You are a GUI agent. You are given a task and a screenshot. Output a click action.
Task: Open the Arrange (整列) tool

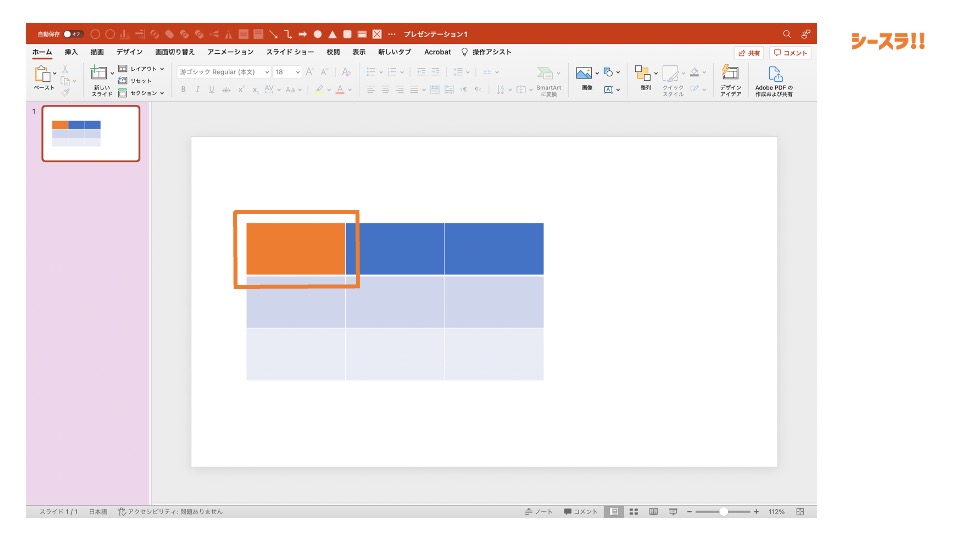(643, 74)
